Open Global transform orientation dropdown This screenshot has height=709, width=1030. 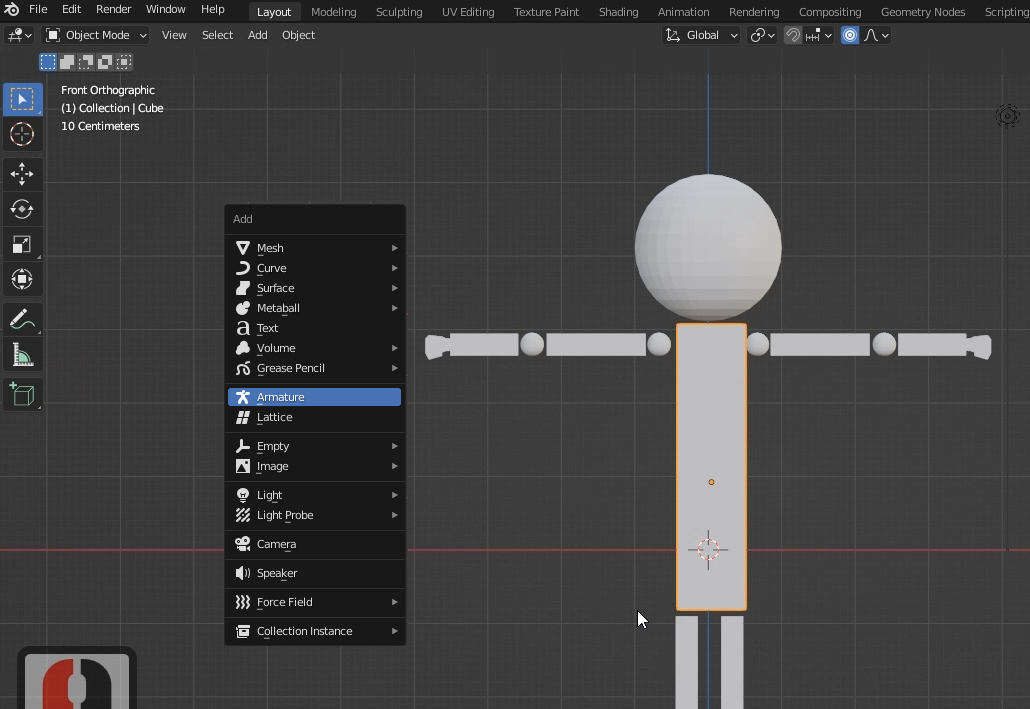click(x=702, y=35)
